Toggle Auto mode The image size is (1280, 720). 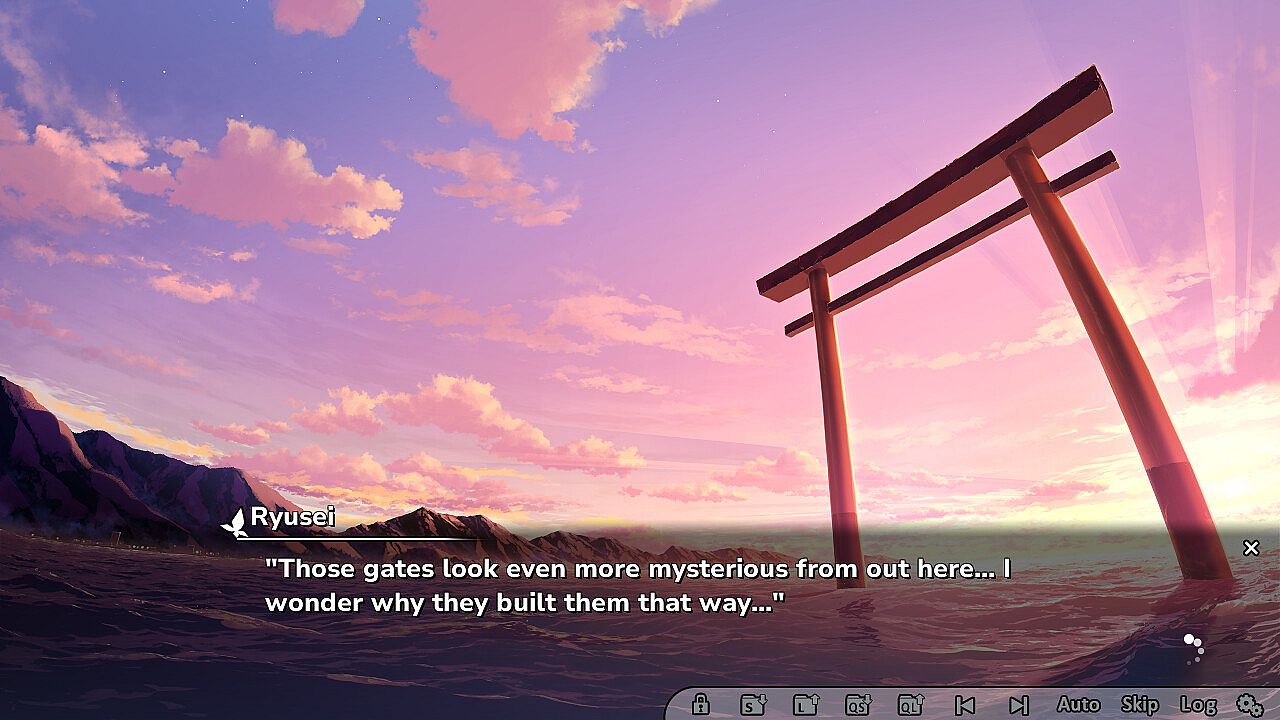(x=1078, y=704)
